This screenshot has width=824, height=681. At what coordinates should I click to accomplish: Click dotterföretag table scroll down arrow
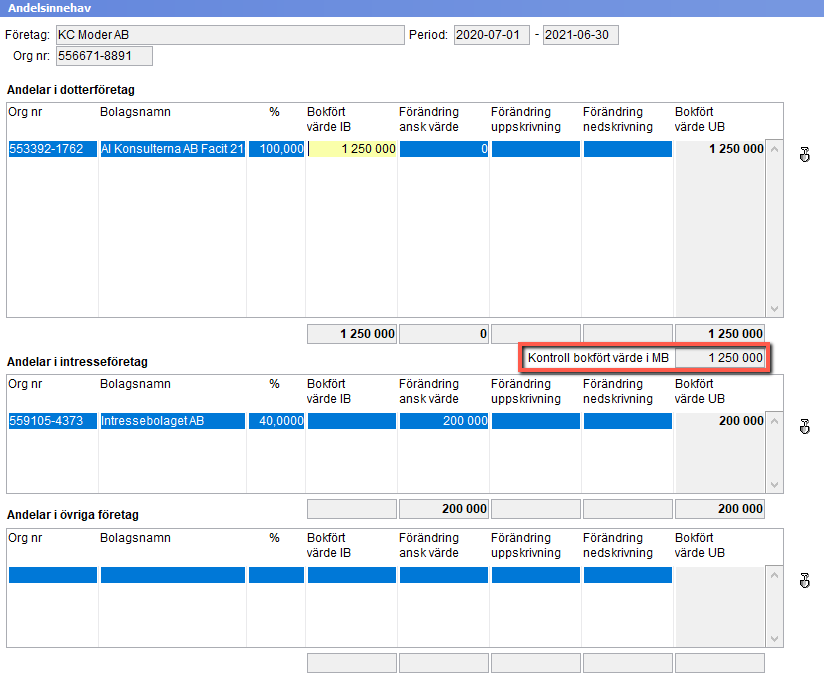point(774,308)
